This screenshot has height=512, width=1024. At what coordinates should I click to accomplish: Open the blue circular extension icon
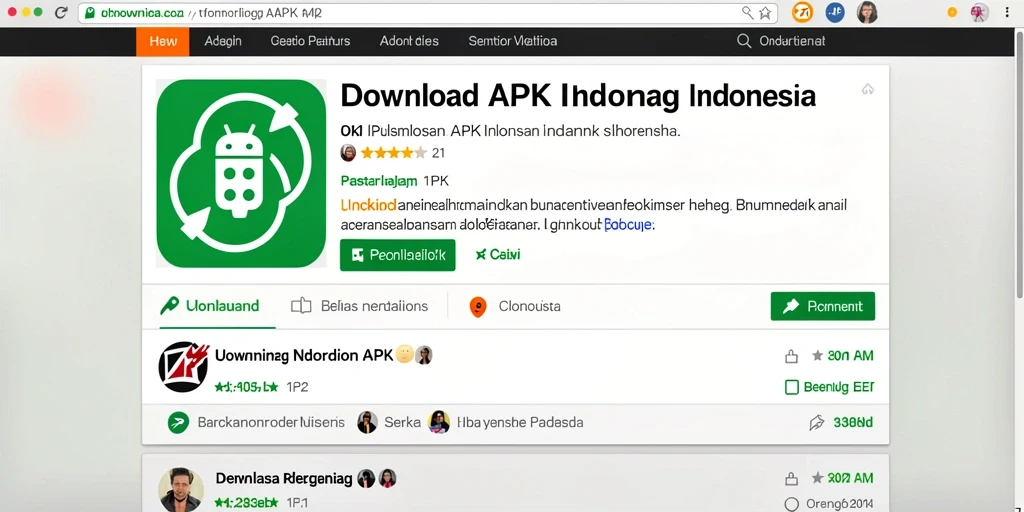click(x=835, y=12)
